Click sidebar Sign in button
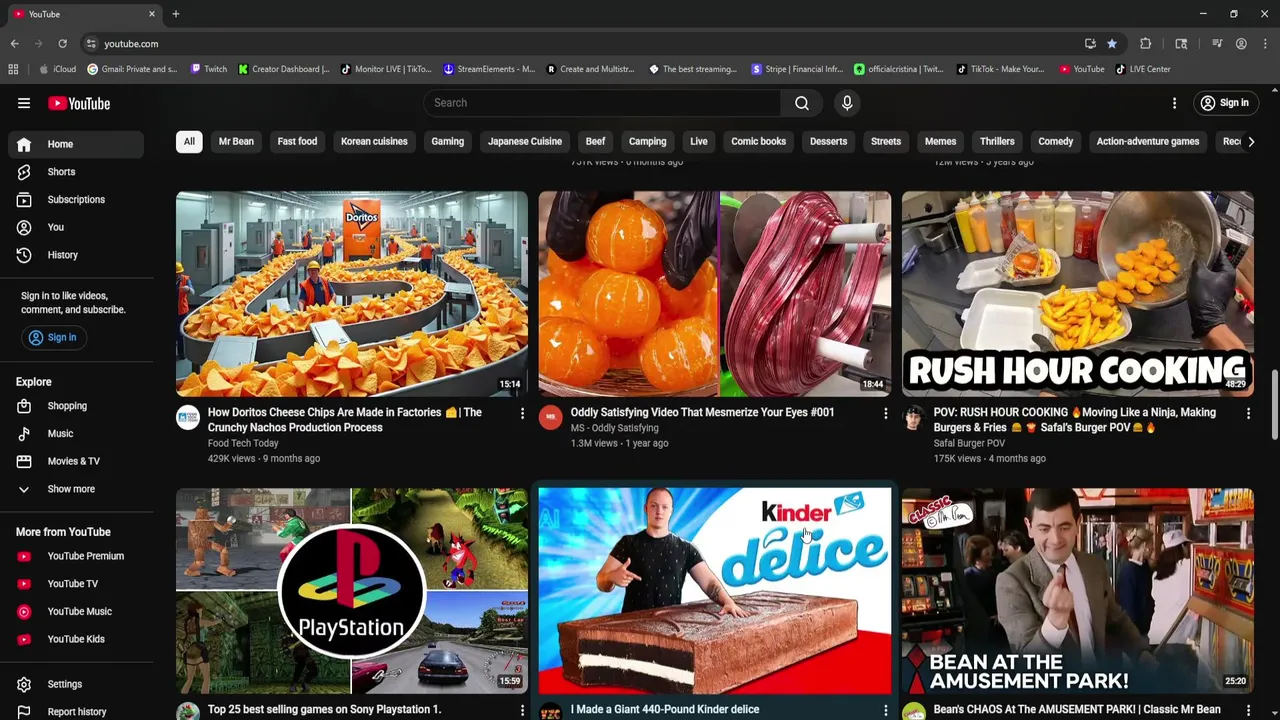Screen dimensions: 1280x720 point(52,337)
